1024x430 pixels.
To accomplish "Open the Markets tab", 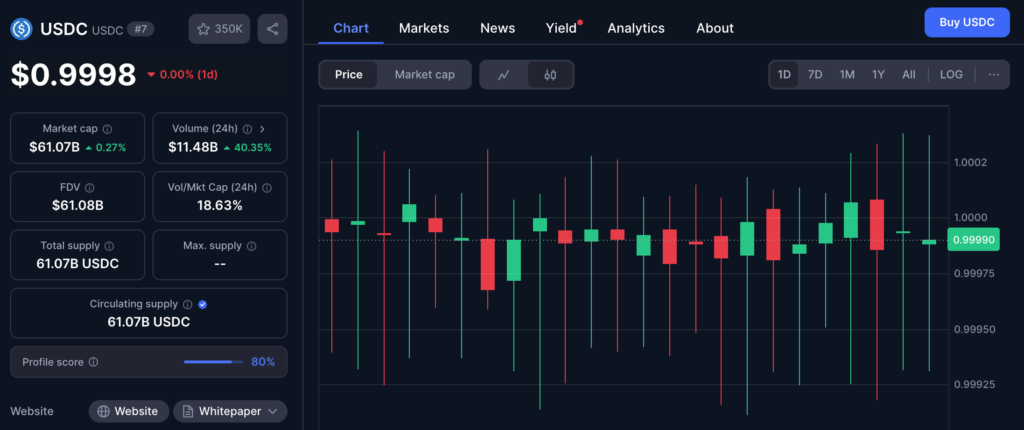I will point(424,28).
